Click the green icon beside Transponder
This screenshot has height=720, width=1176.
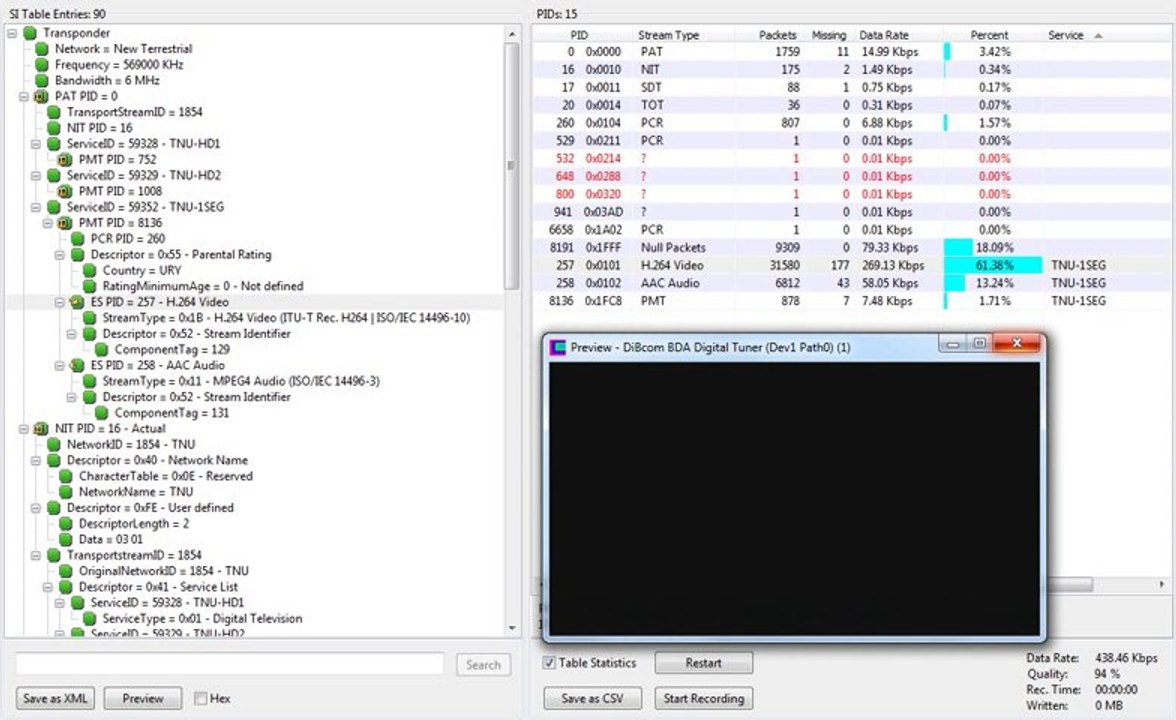coord(29,33)
